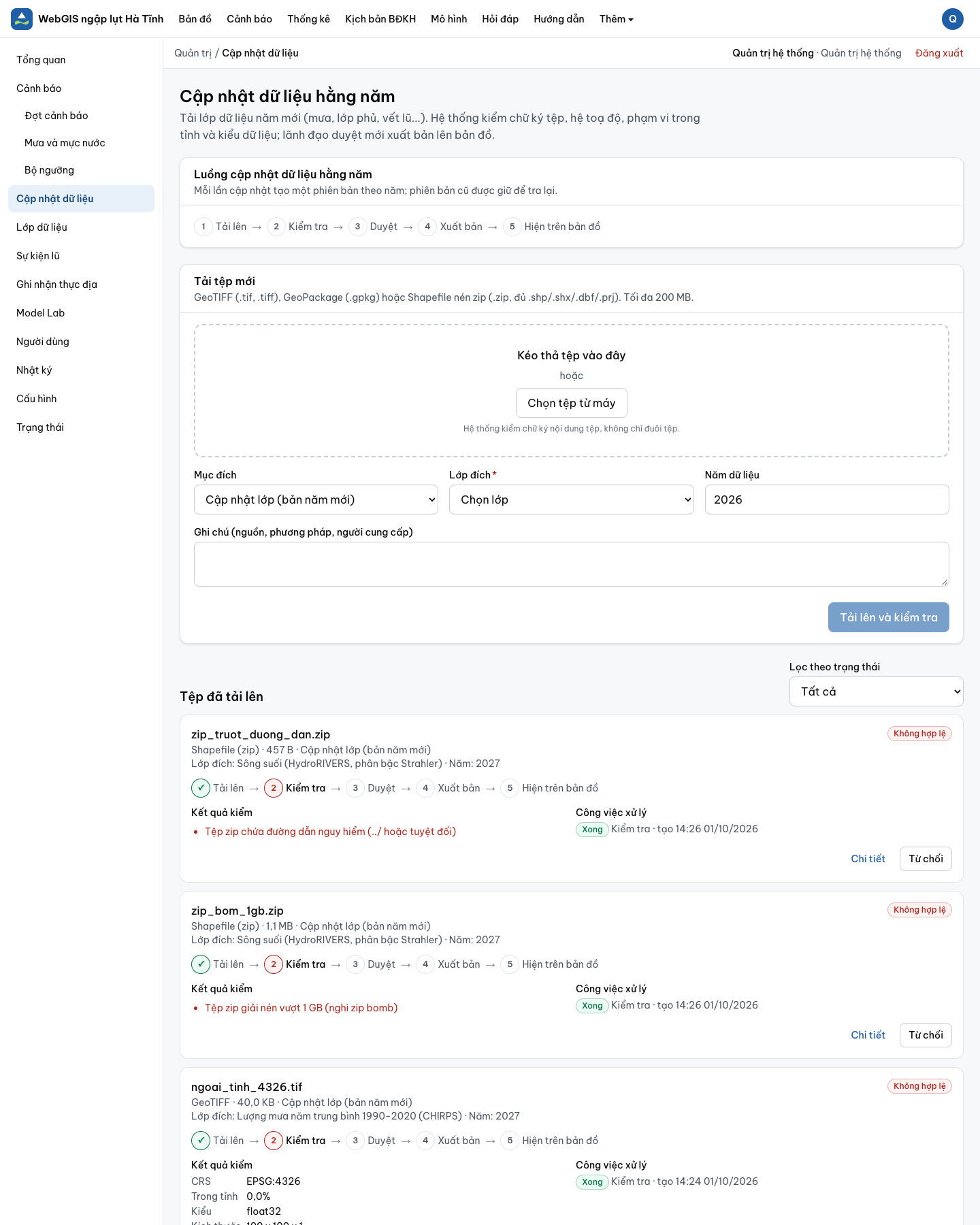
Task: Open Hướng dẫn in top navigation
Action: point(559,19)
